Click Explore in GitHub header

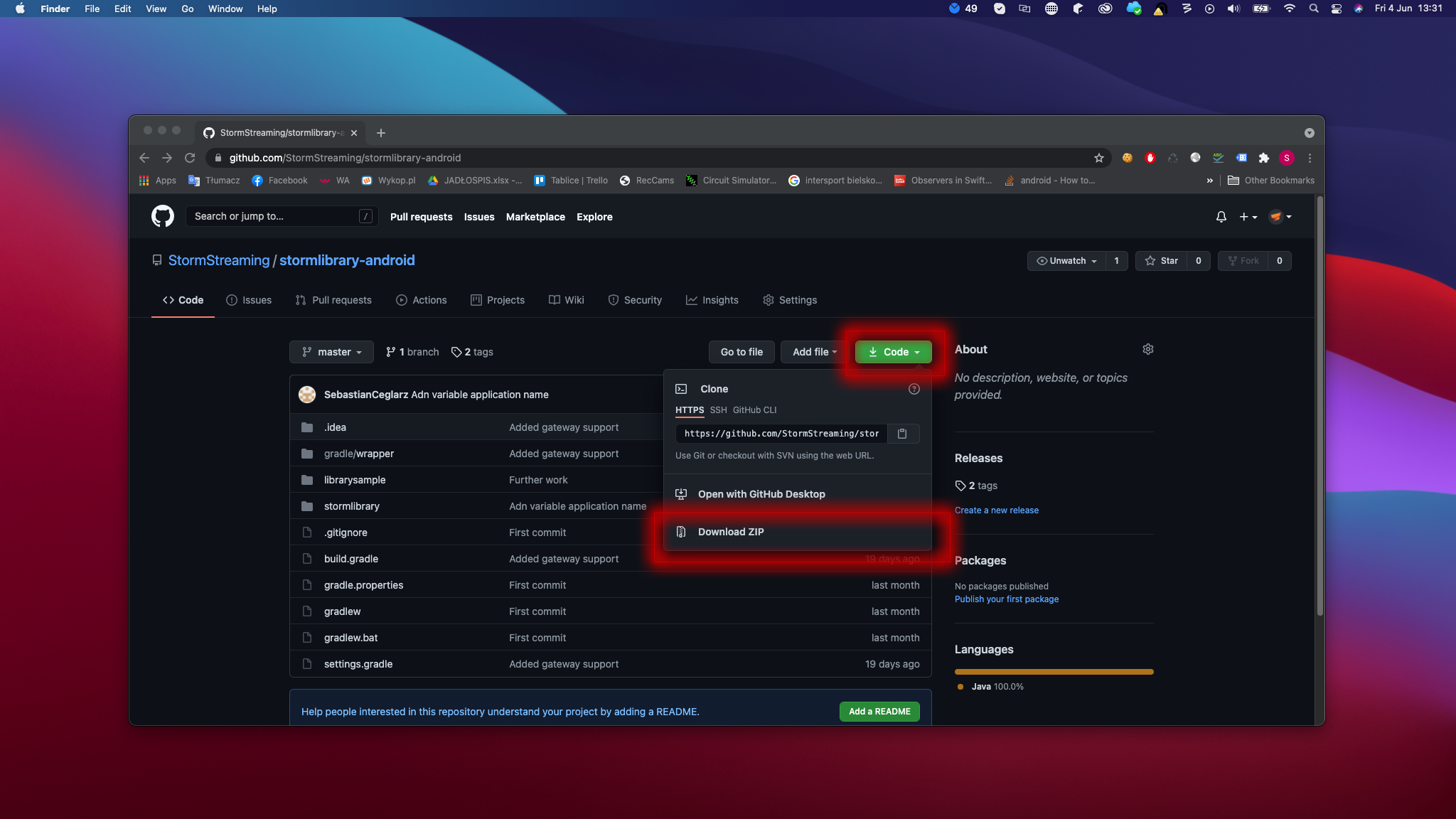(x=594, y=217)
